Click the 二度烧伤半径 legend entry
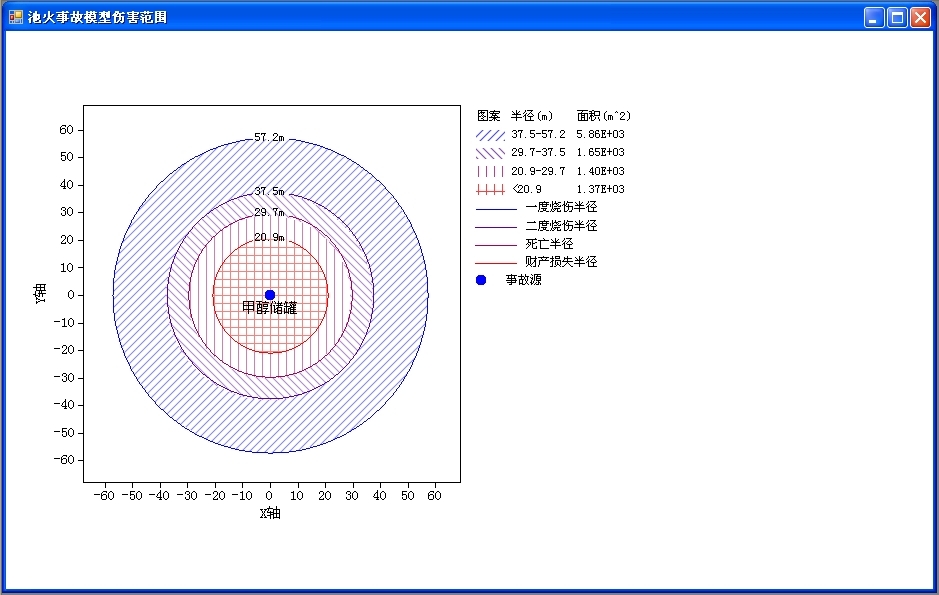The image size is (939, 595). coord(561,226)
